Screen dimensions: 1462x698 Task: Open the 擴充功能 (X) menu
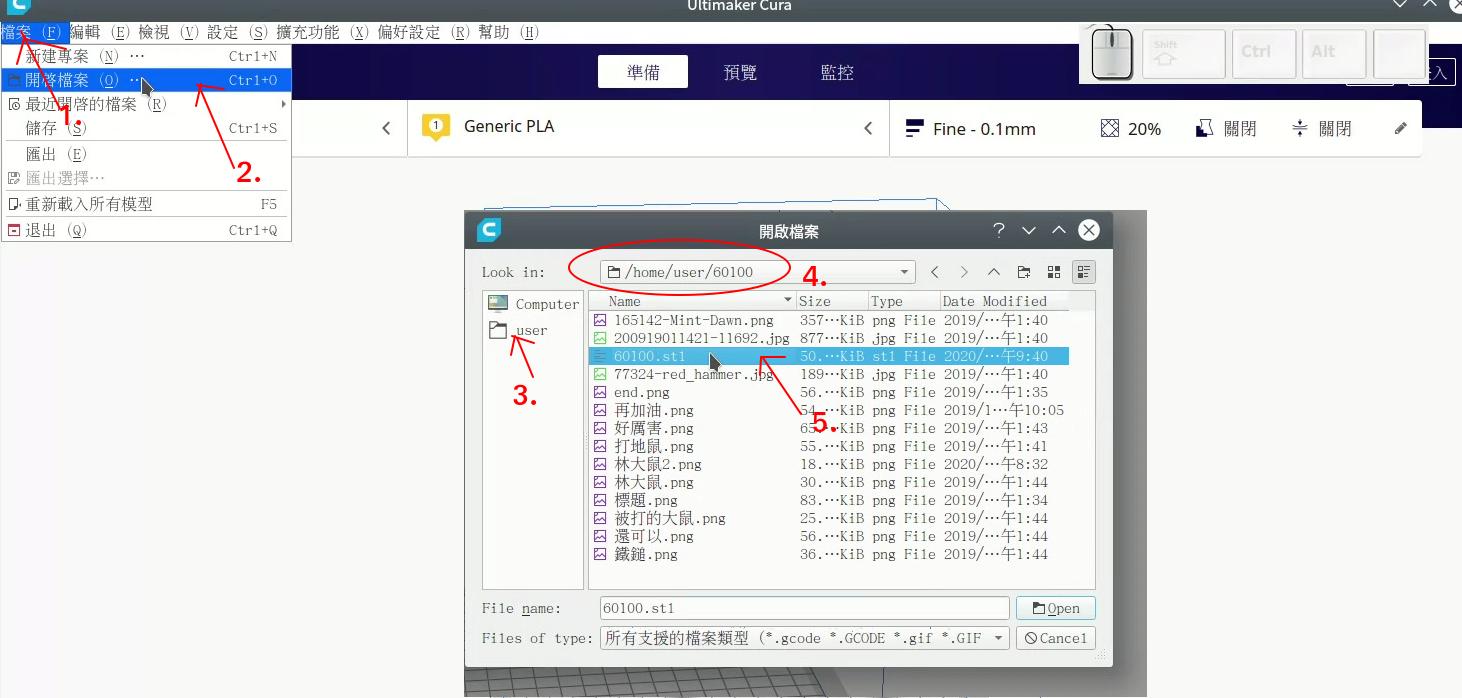pyautogui.click(x=323, y=32)
